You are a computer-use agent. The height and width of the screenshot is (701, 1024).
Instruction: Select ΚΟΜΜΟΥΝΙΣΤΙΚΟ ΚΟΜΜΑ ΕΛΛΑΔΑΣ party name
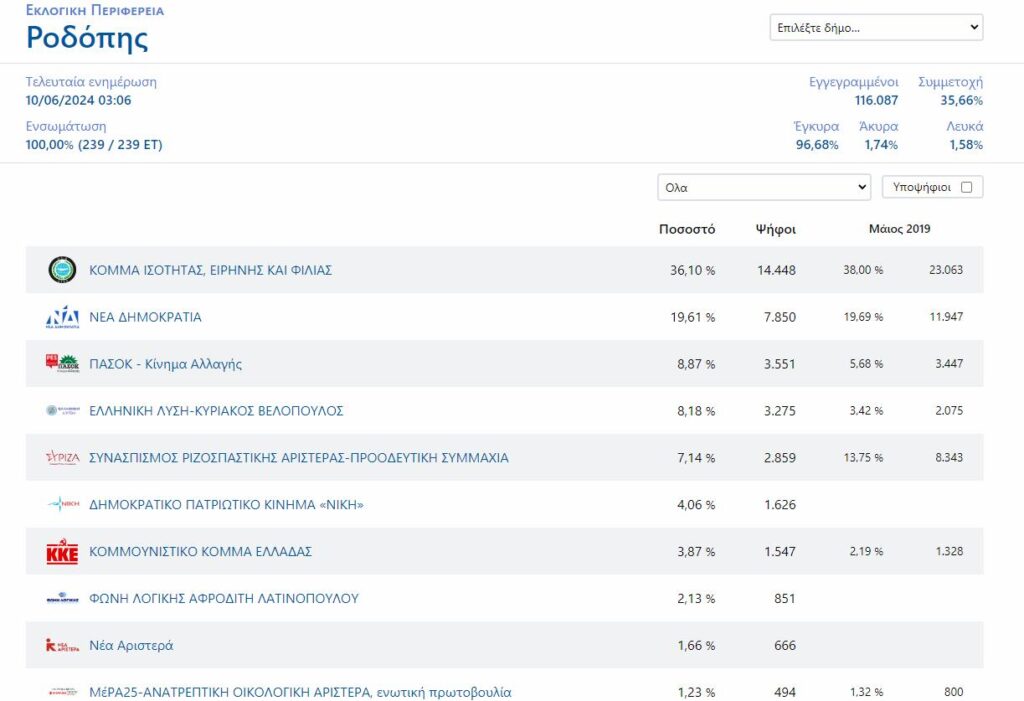[x=201, y=552]
